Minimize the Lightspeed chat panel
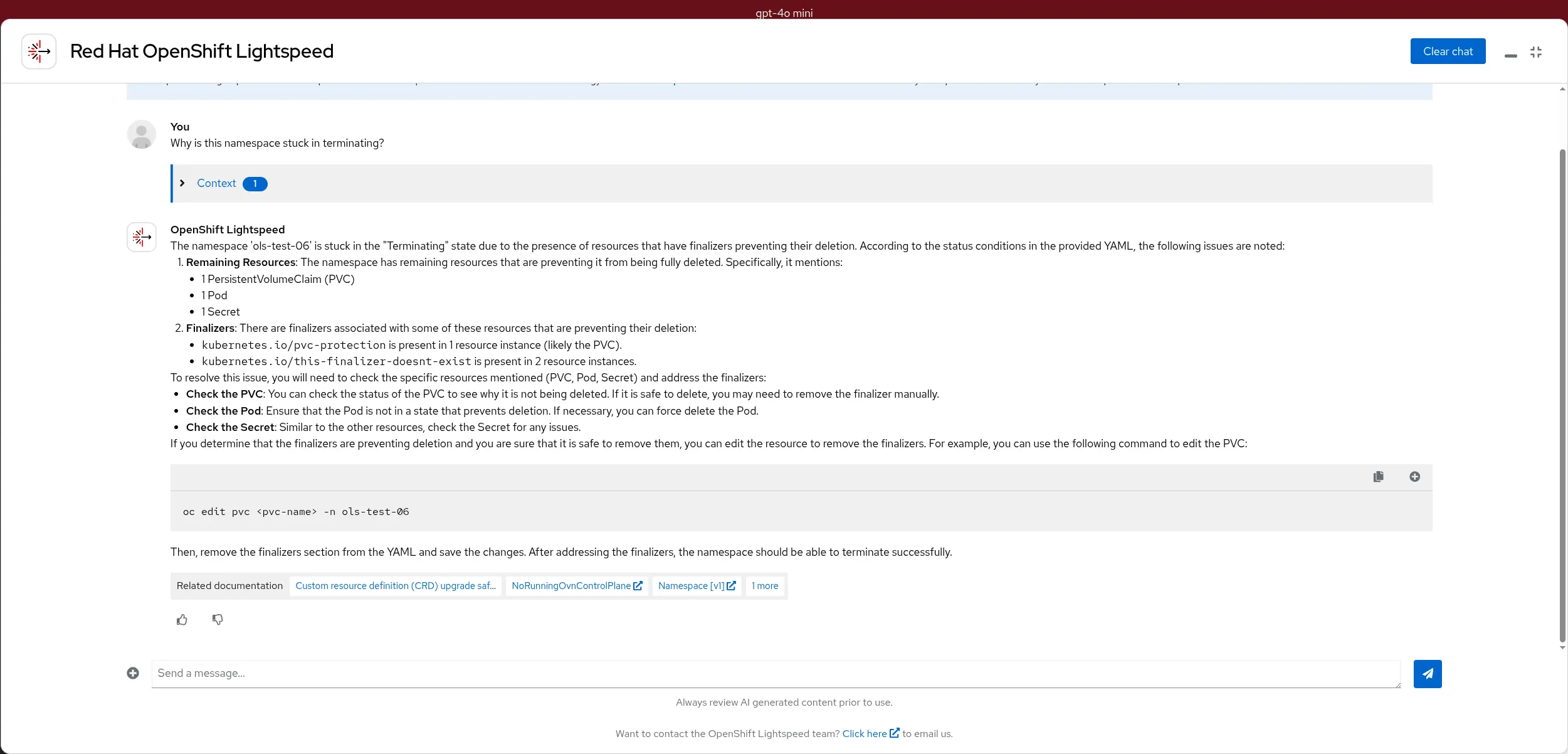The height and width of the screenshot is (754, 1568). pos(1511,55)
